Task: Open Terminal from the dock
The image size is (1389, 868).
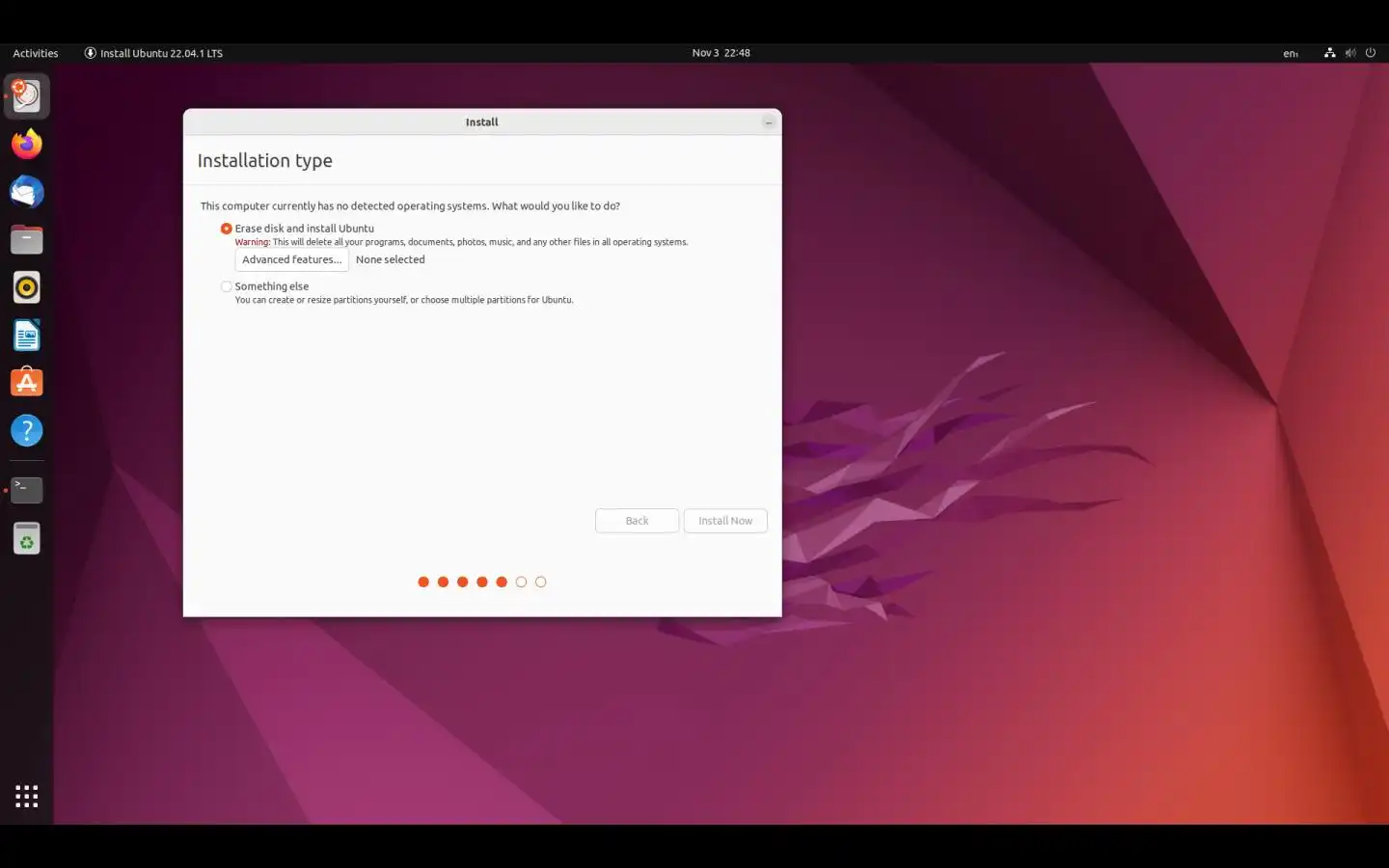Action: click(26, 490)
